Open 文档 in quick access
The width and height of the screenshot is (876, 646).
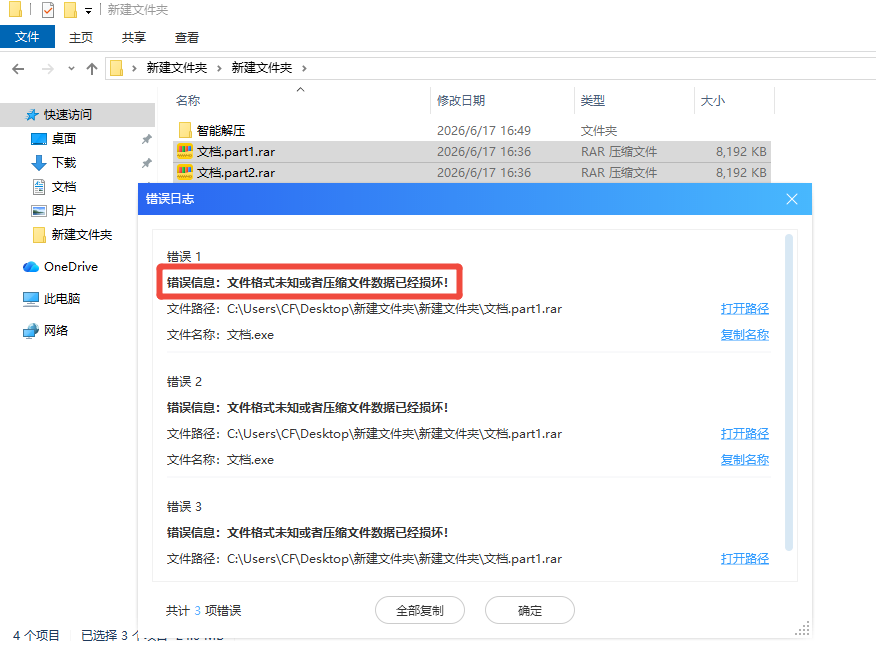click(64, 187)
